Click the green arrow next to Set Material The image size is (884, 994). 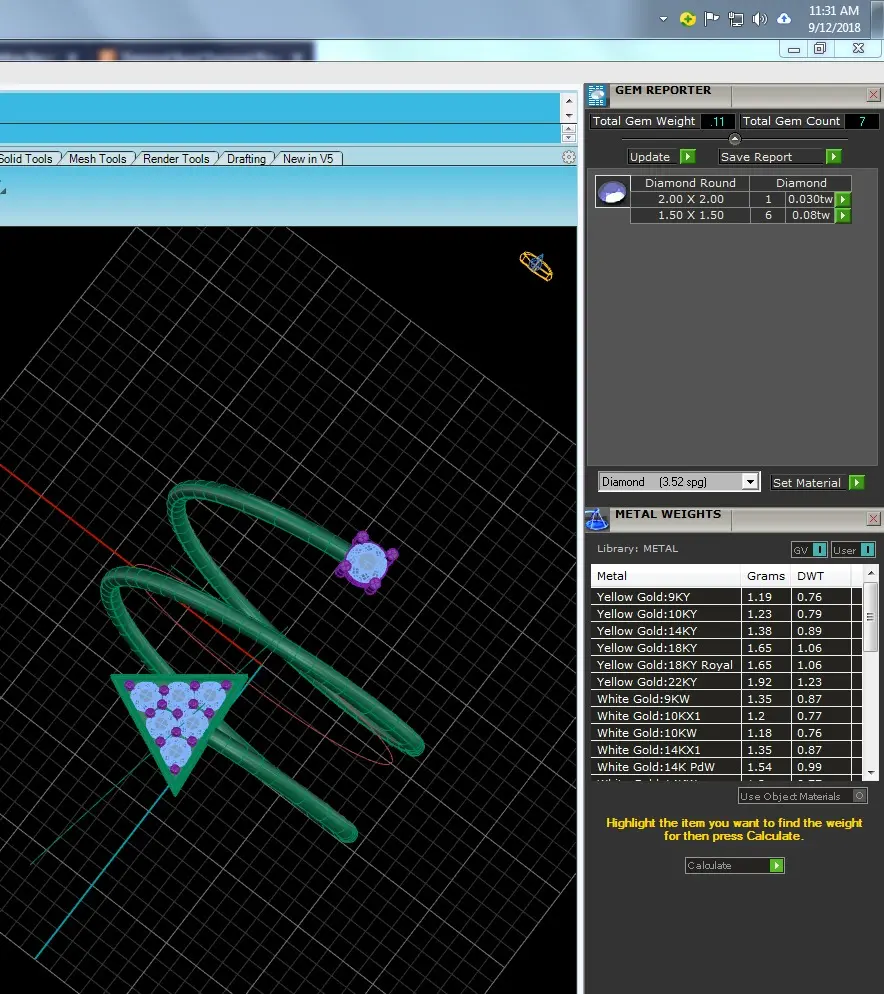point(856,482)
